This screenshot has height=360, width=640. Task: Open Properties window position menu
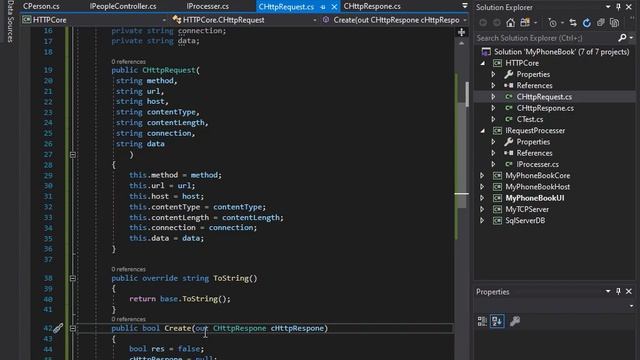(608, 291)
